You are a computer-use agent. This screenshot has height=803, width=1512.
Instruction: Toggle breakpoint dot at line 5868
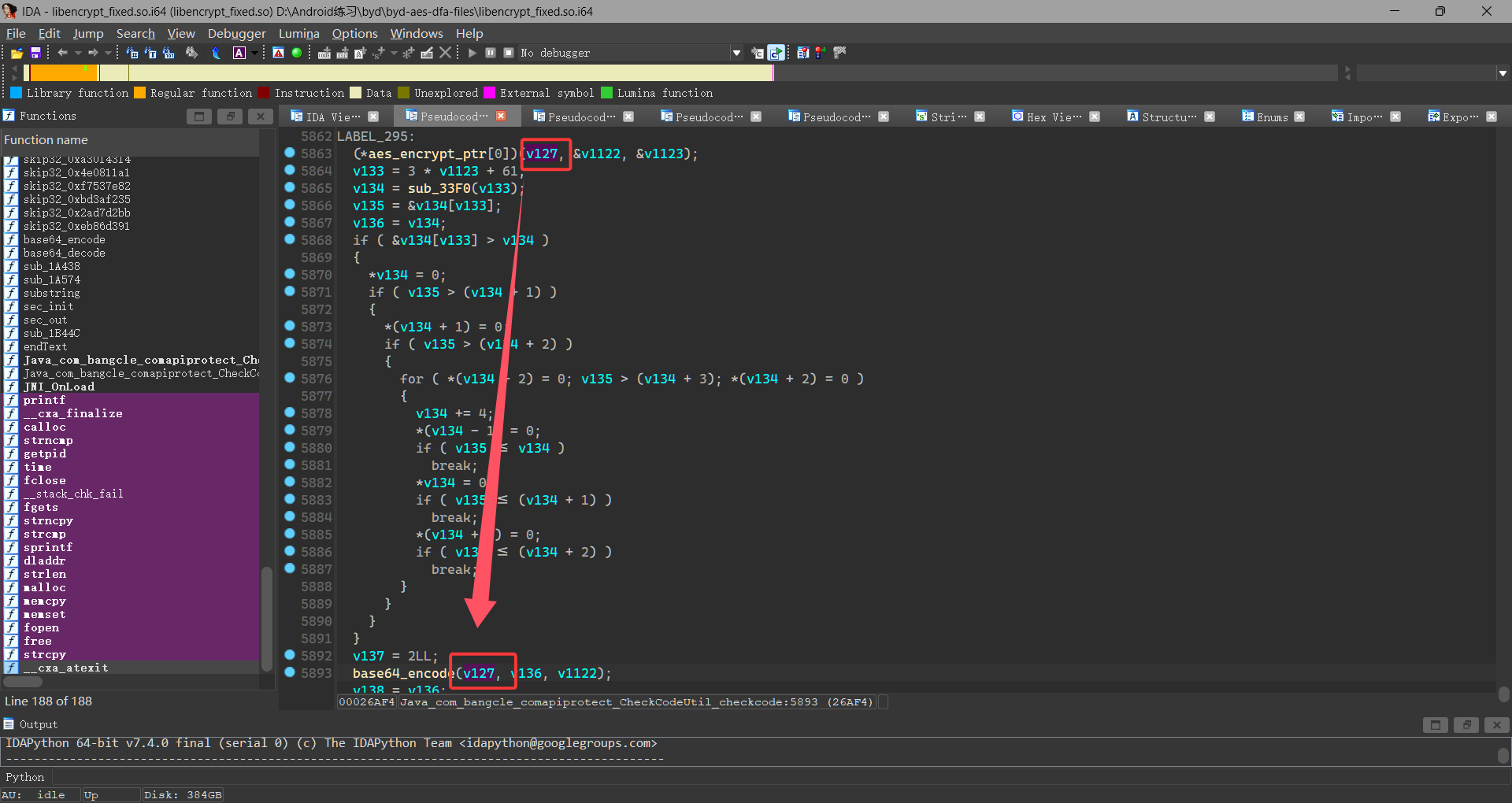(x=289, y=239)
